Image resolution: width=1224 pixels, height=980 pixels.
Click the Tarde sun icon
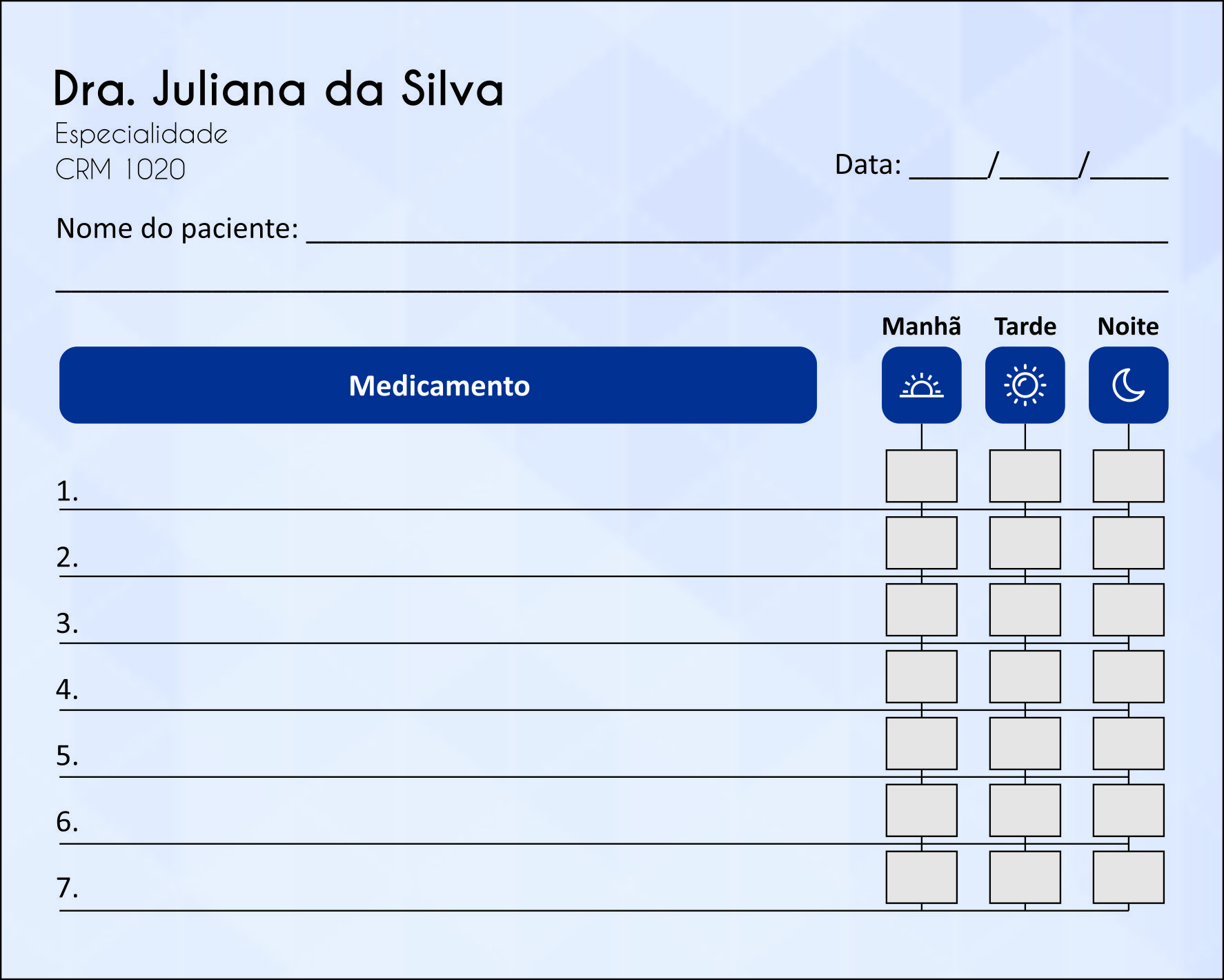[1025, 385]
